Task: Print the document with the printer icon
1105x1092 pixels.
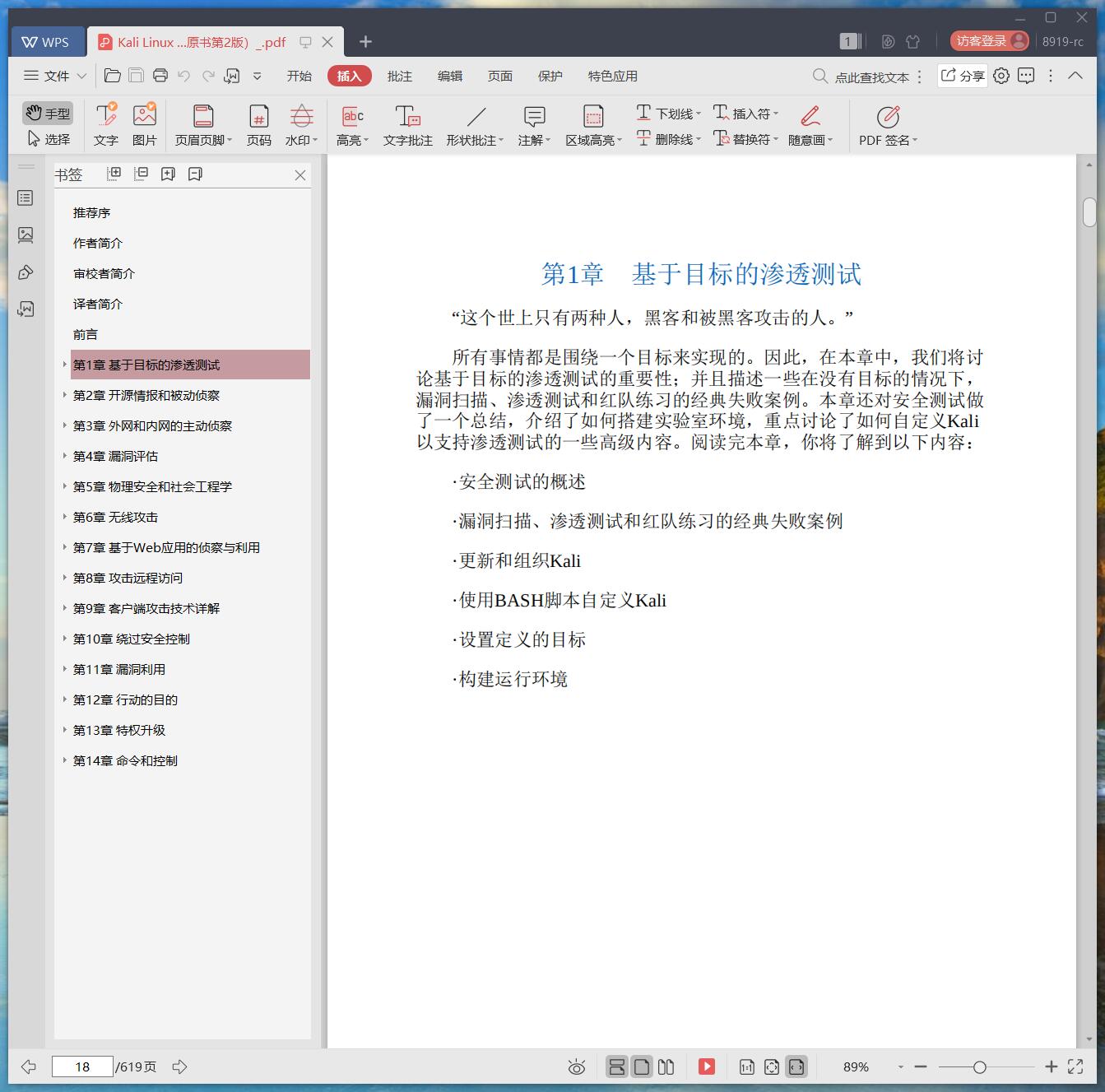Action: tap(160, 76)
